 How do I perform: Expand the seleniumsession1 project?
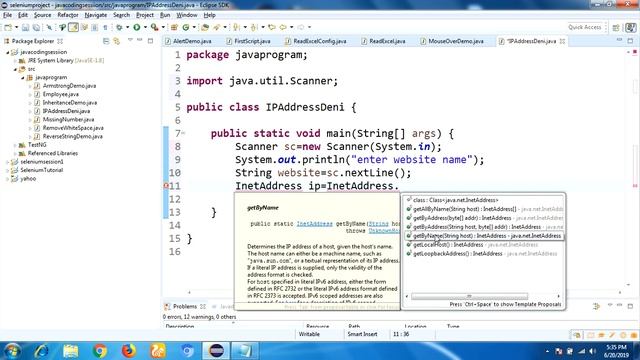coord(8,162)
